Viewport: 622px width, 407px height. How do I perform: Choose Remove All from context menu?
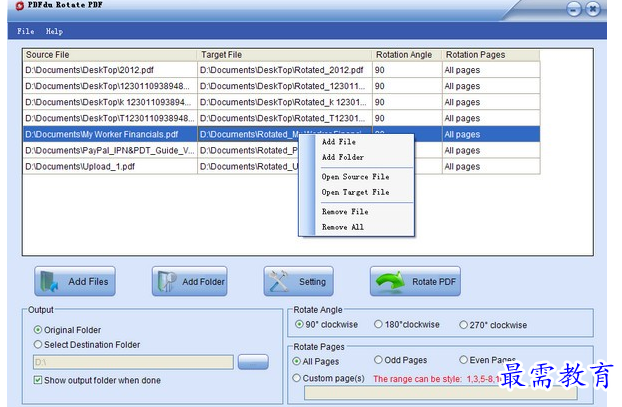(x=342, y=227)
